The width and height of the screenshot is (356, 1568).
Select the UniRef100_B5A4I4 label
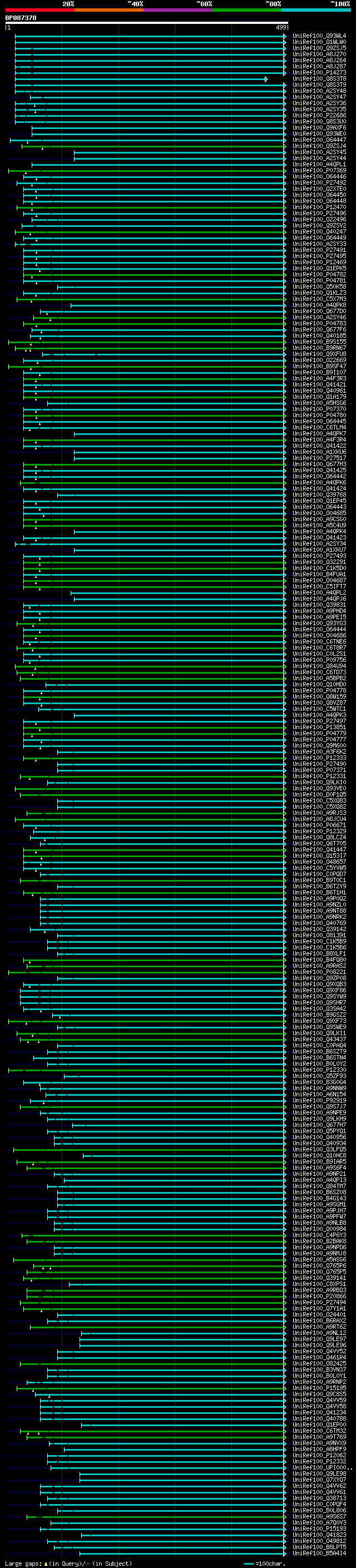(x=319, y=1553)
